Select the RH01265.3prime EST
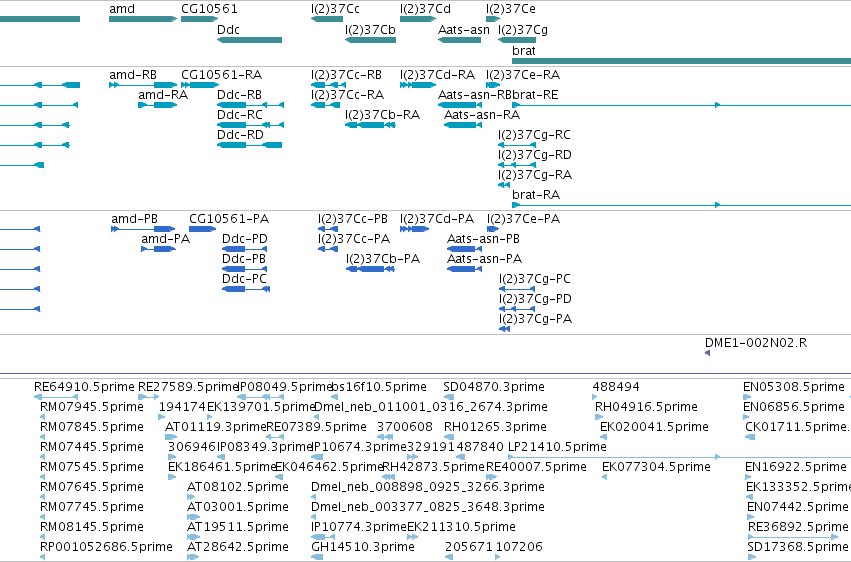Image resolution: width=851 pixels, height=562 pixels. click(448, 437)
